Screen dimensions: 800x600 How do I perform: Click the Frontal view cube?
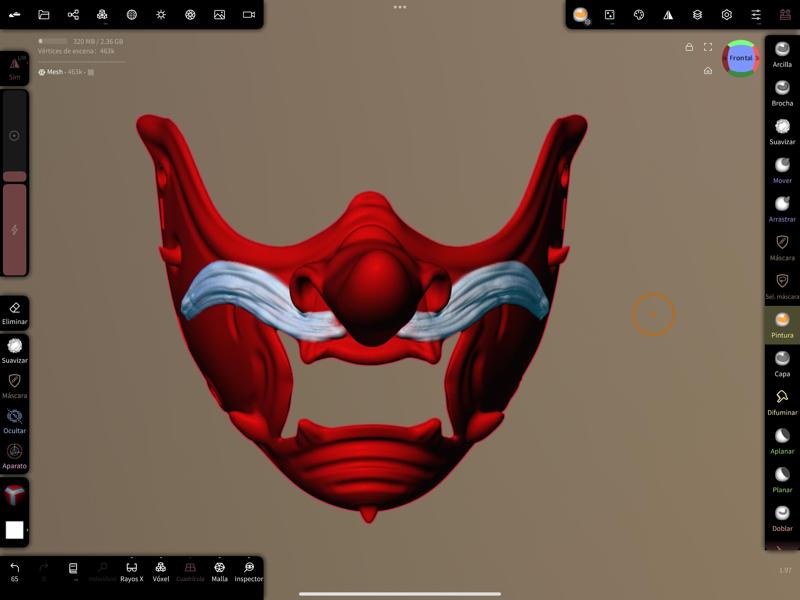pos(740,58)
